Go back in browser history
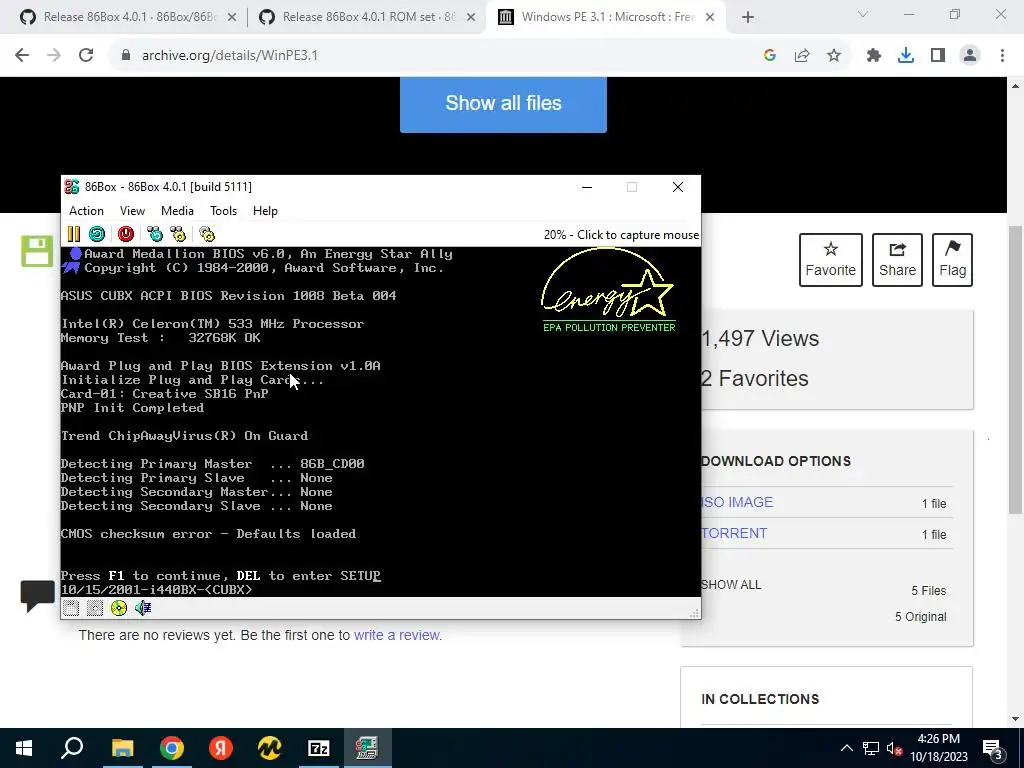Image resolution: width=1024 pixels, height=768 pixels. point(22,56)
